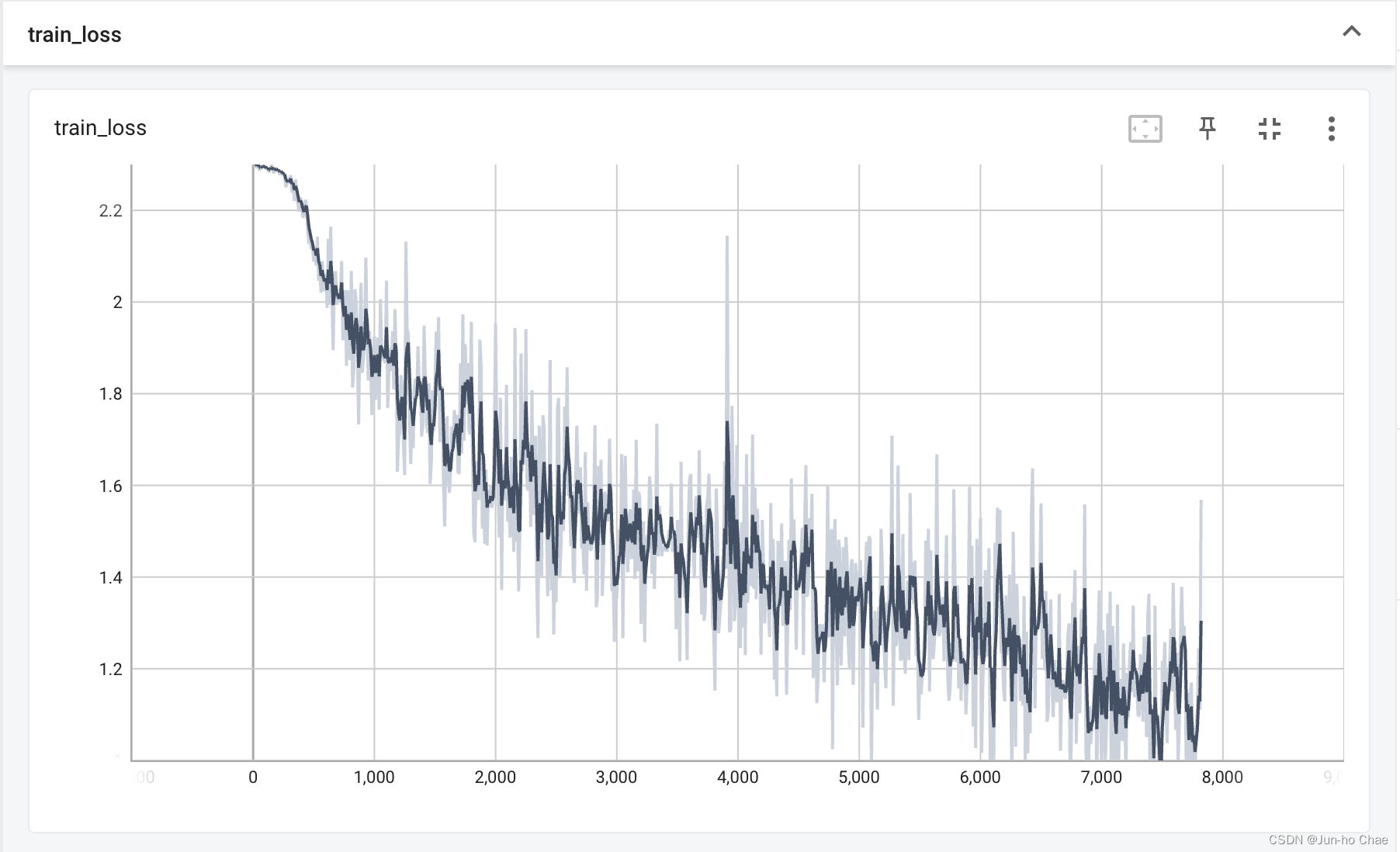Click the 1.8 y-axis label

[x=110, y=394]
